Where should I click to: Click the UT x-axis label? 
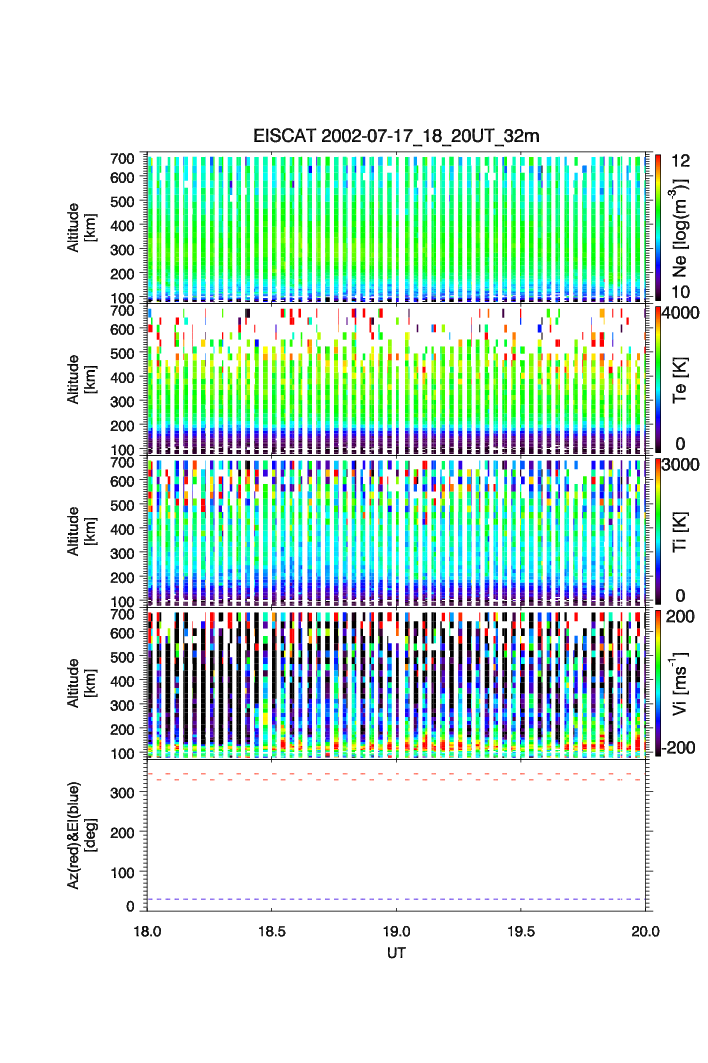point(396,953)
